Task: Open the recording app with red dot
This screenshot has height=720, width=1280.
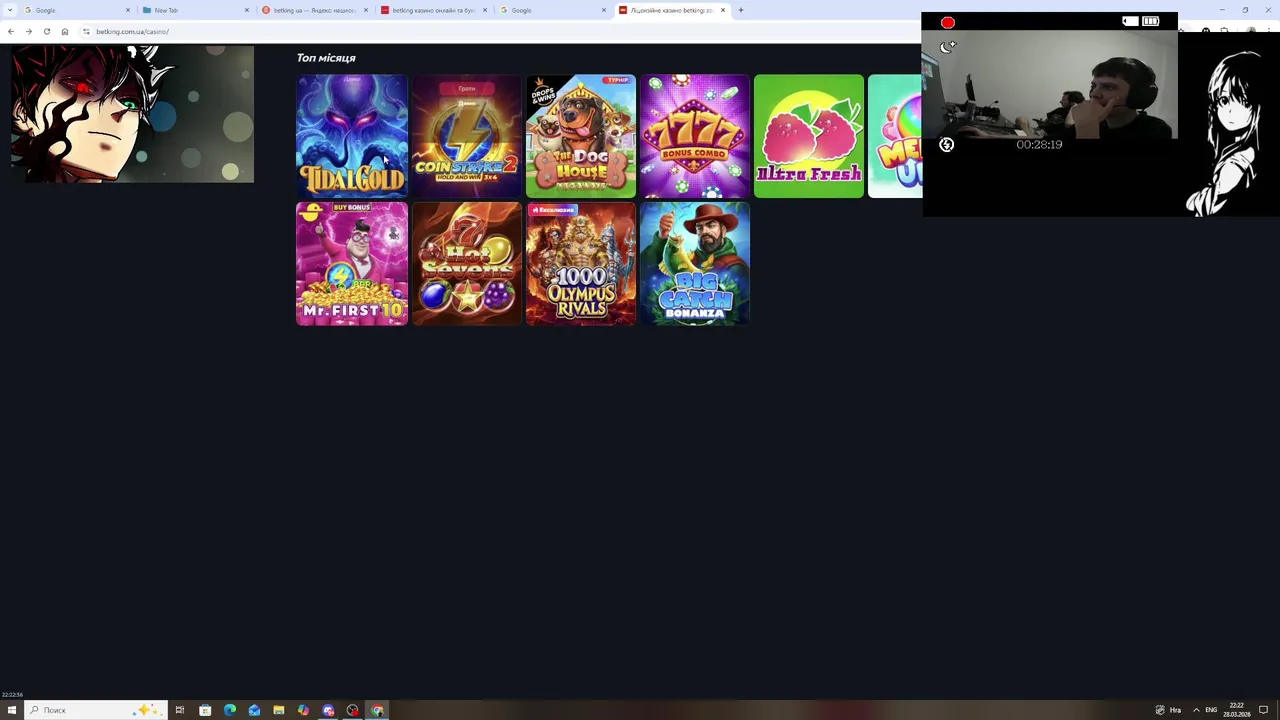Action: 353,710
